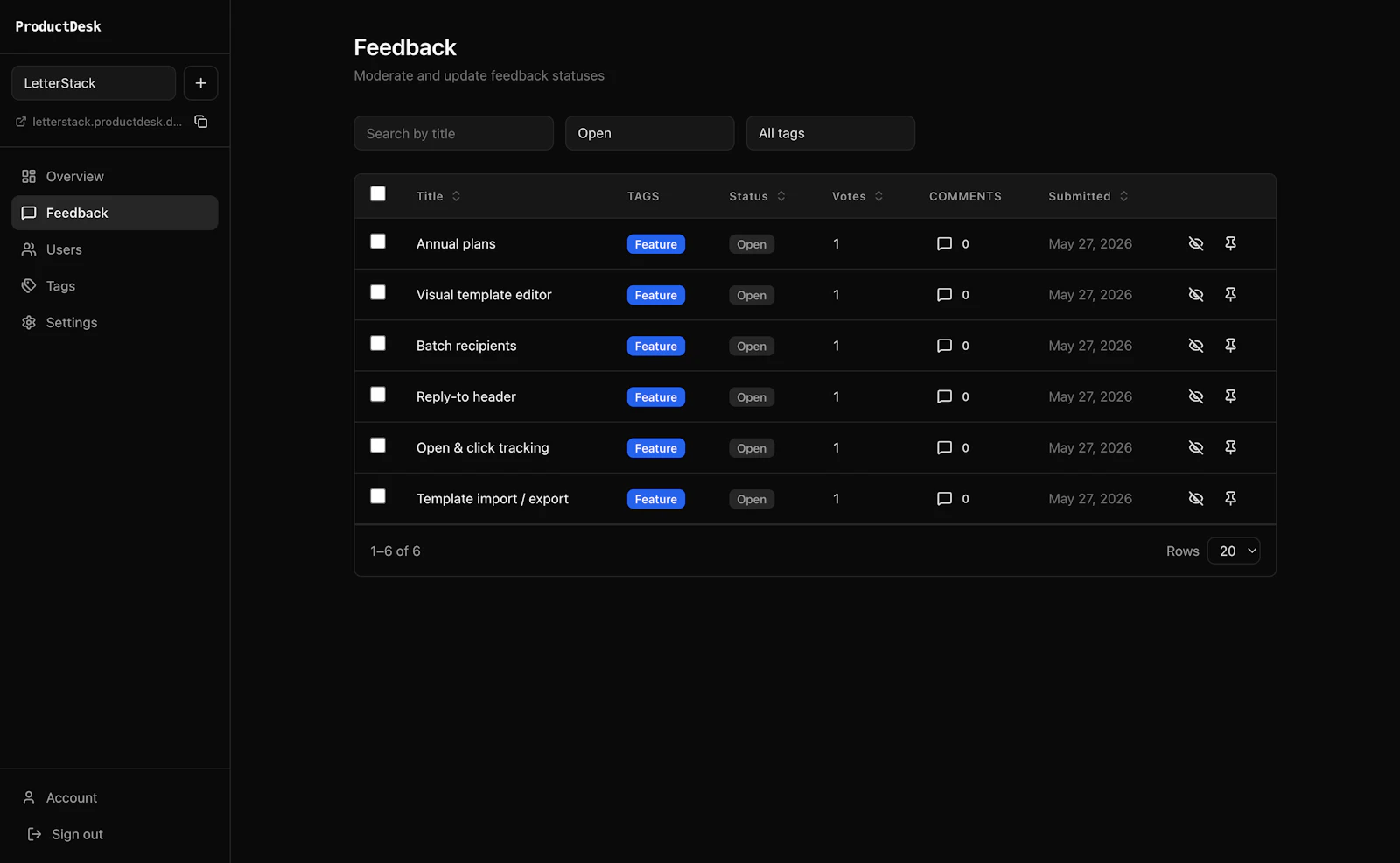1400x863 pixels.
Task: Open the status filter dropdown showing Open
Action: (649, 133)
